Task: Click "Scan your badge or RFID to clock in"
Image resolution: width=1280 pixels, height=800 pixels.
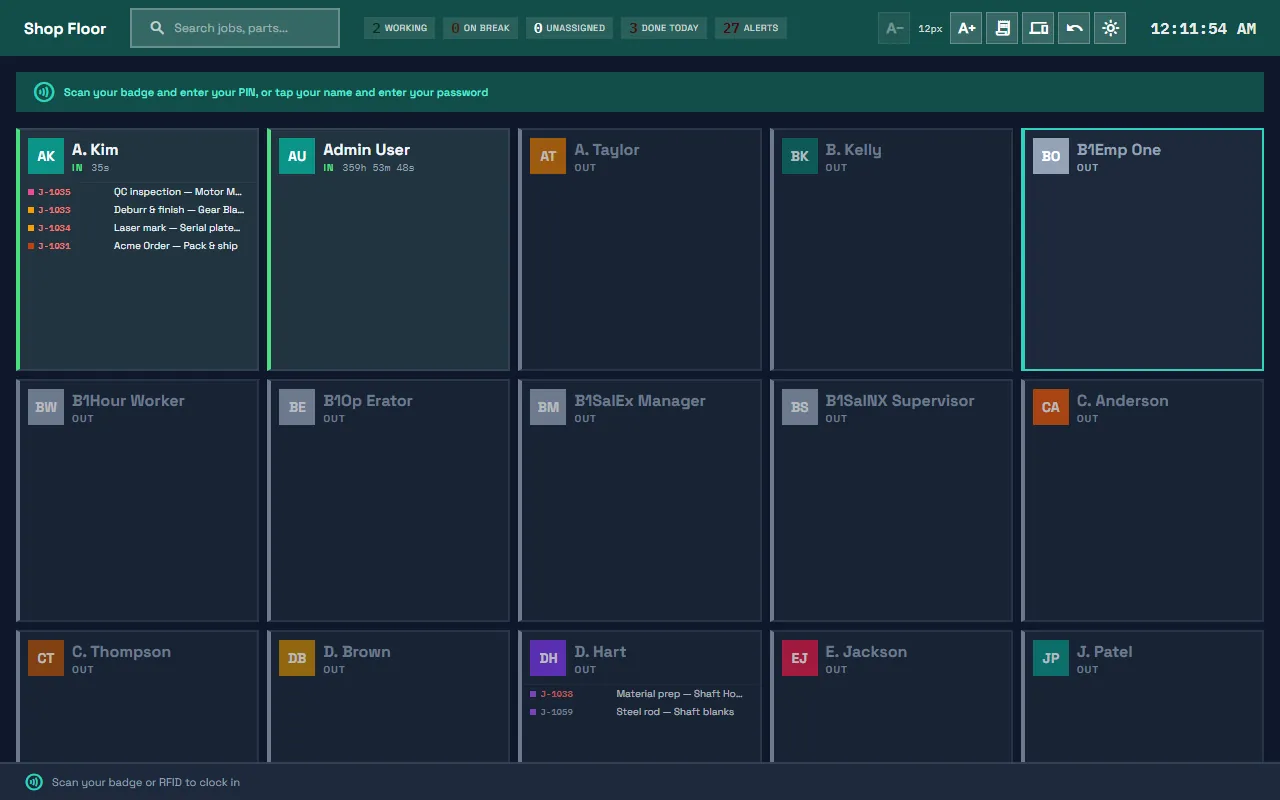Action: tap(146, 782)
